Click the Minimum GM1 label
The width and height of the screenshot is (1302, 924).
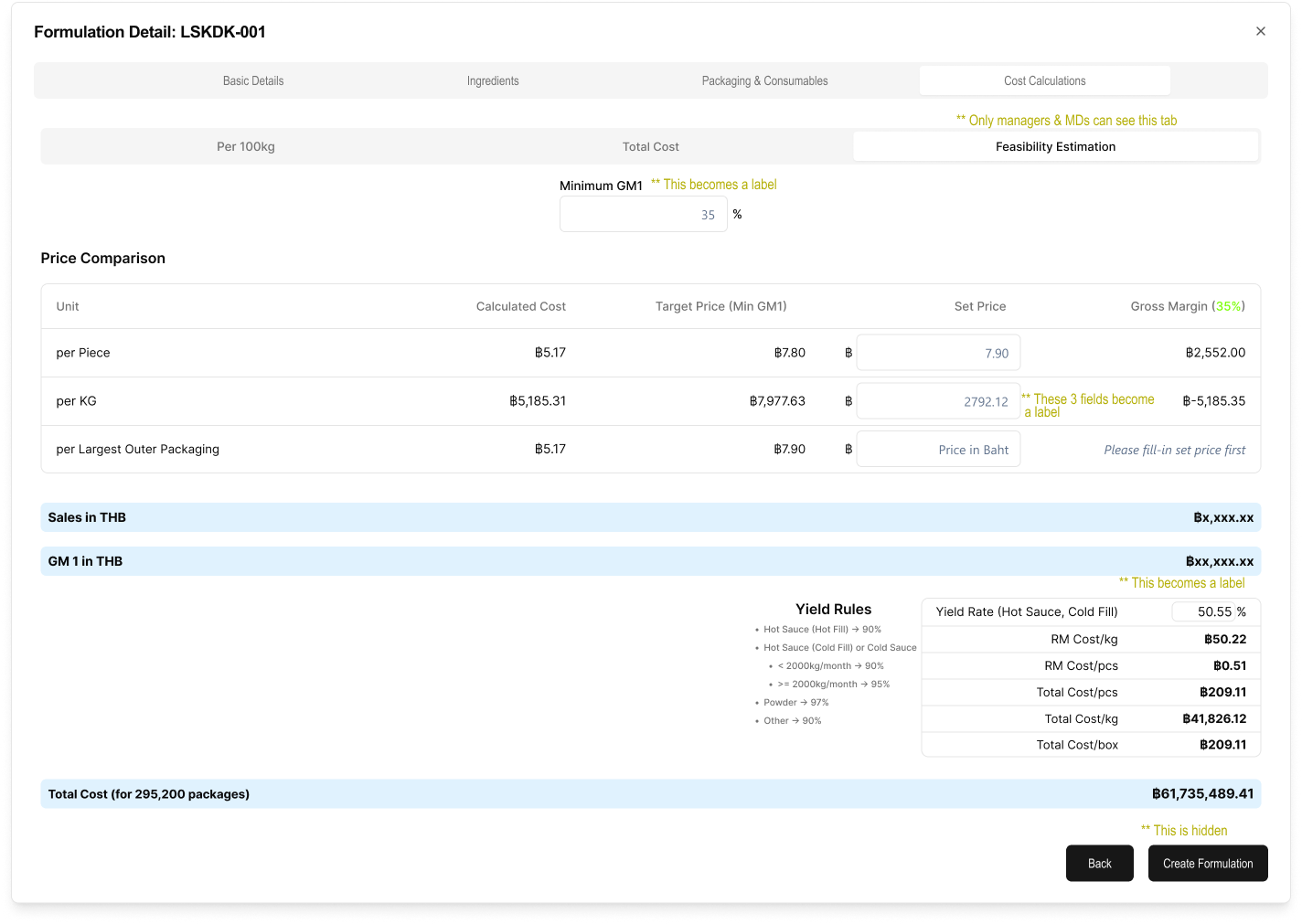coord(601,186)
